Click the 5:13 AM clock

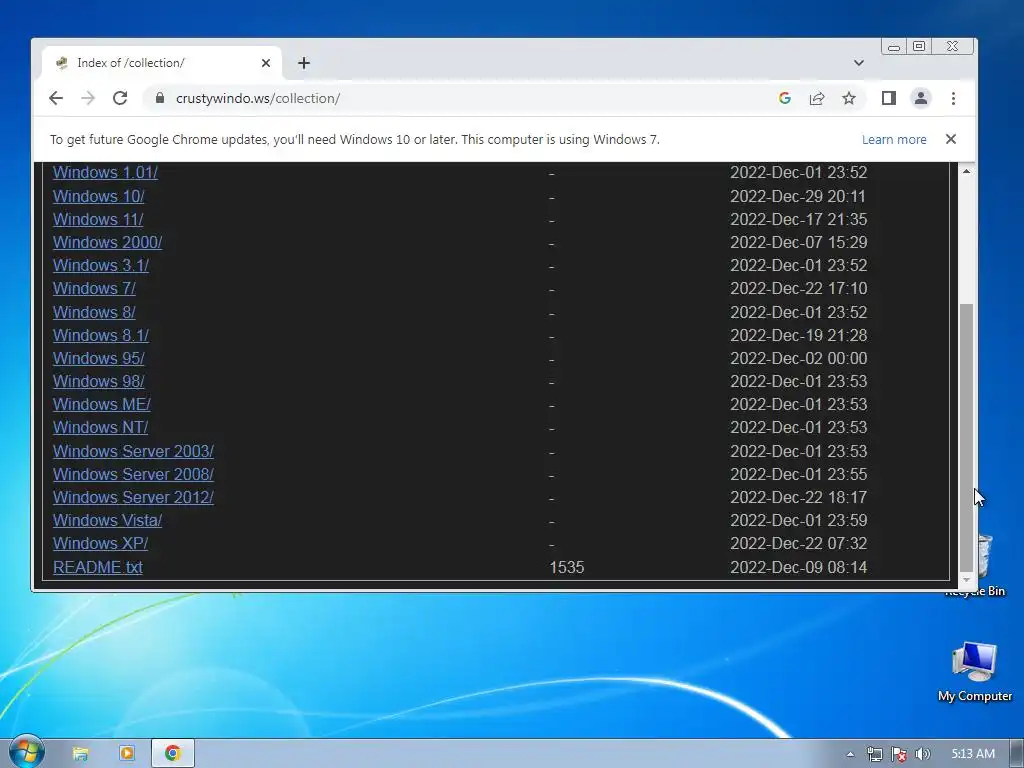pyautogui.click(x=973, y=754)
